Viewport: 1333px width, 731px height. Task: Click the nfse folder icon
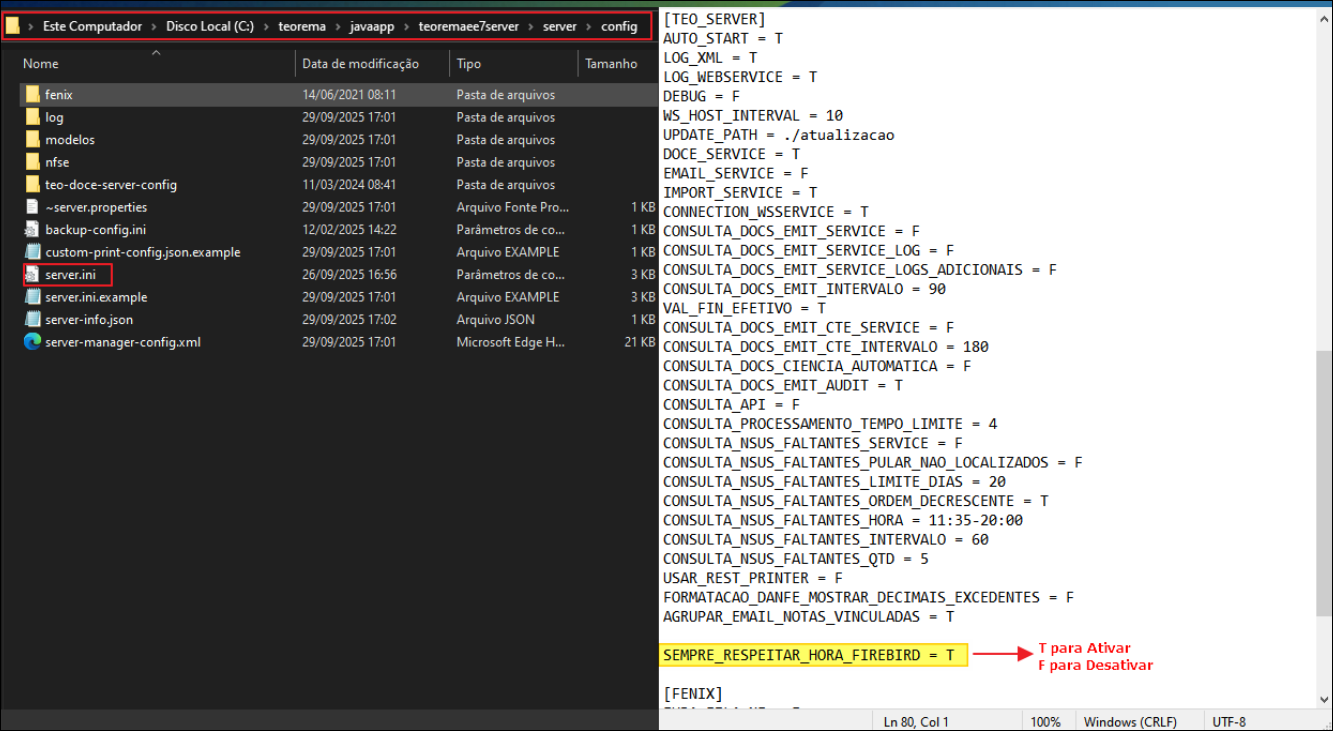[32, 162]
